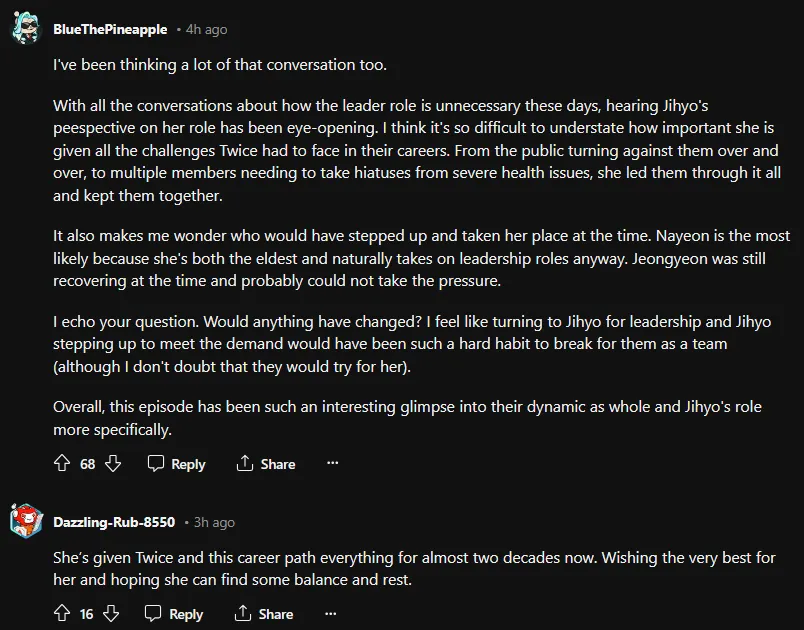Click BlueThePineapple's avatar image

25,29
